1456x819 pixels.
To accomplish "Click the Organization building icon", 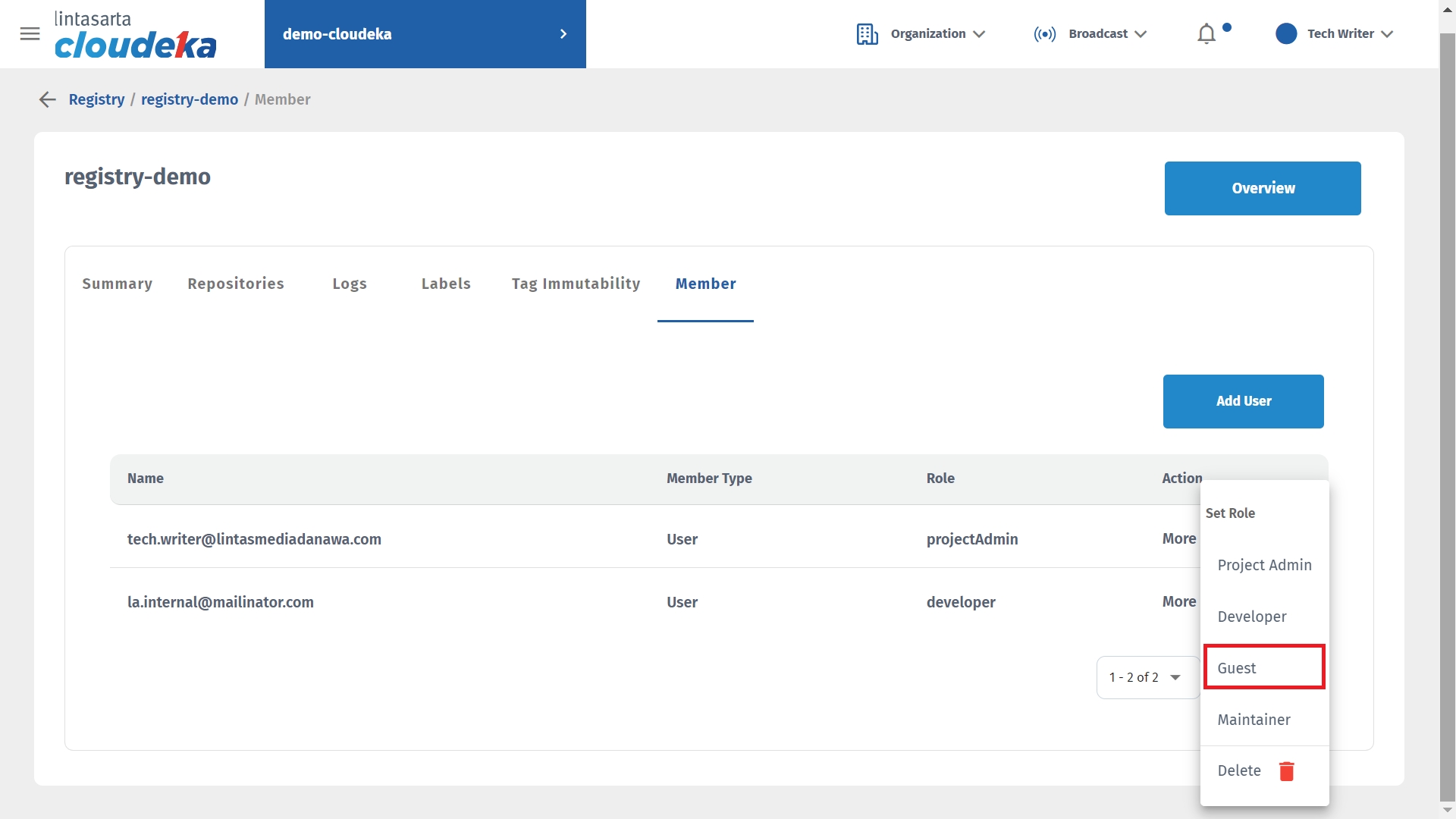I will (867, 34).
